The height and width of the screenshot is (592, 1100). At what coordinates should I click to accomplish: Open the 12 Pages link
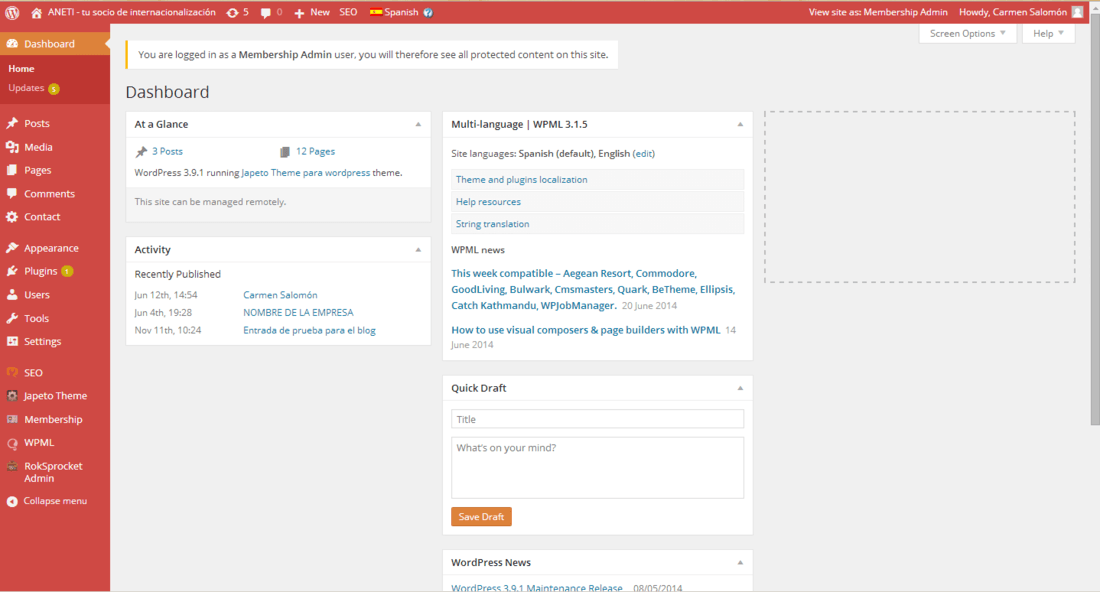(x=315, y=152)
